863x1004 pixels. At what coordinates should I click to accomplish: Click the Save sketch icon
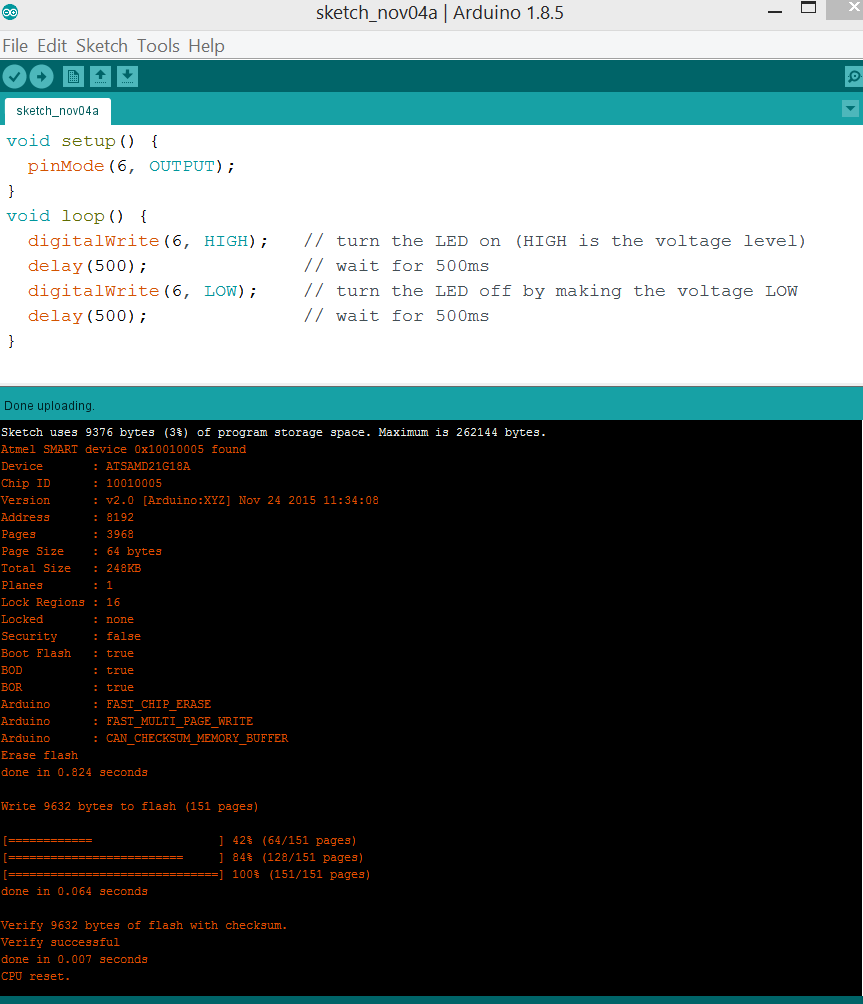(127, 76)
